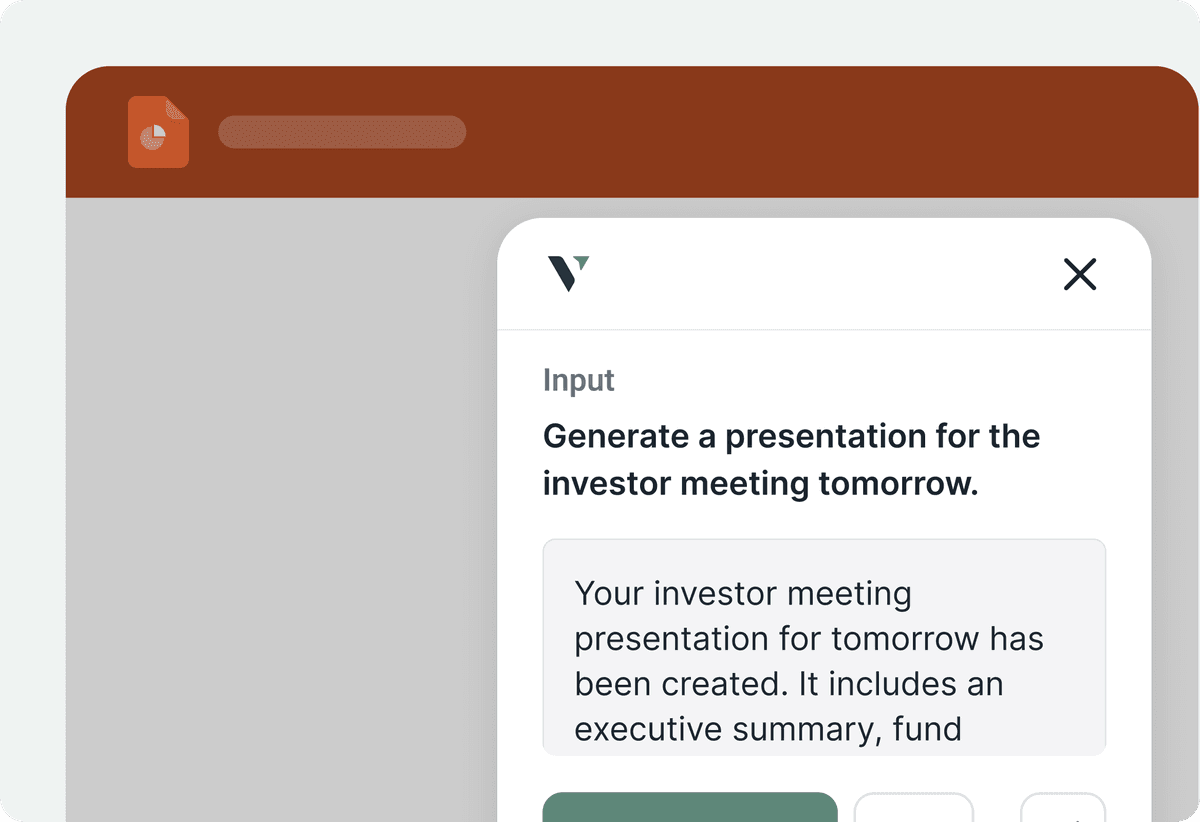Click the "been created. It includes an" line
1200x822 pixels.
788,684
